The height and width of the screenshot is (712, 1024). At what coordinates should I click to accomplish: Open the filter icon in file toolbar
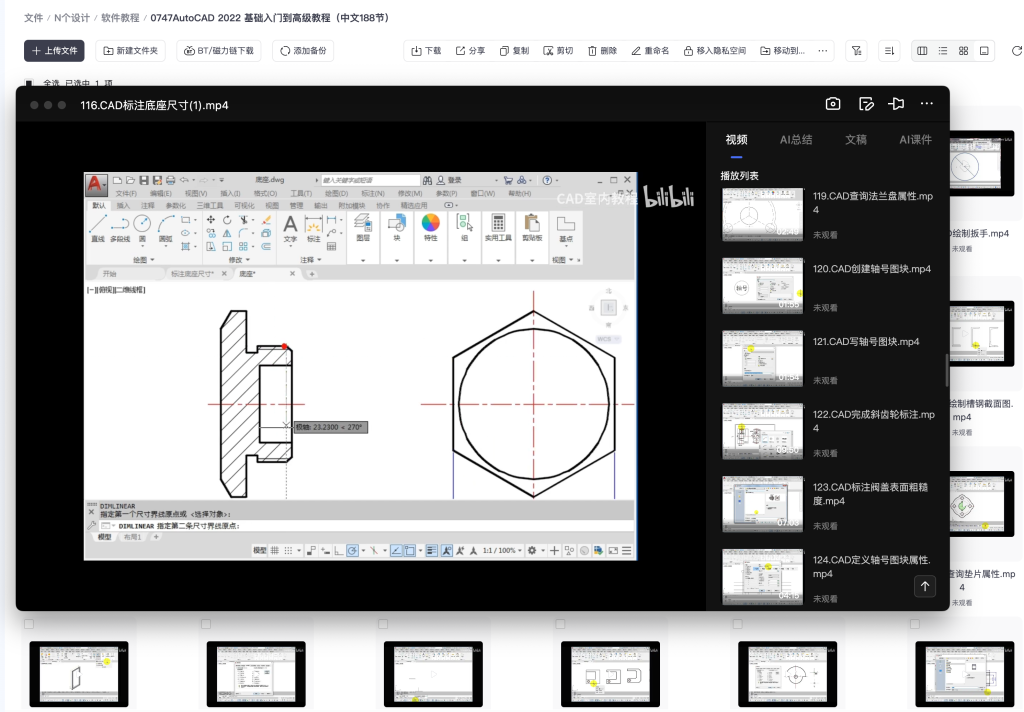pos(856,51)
